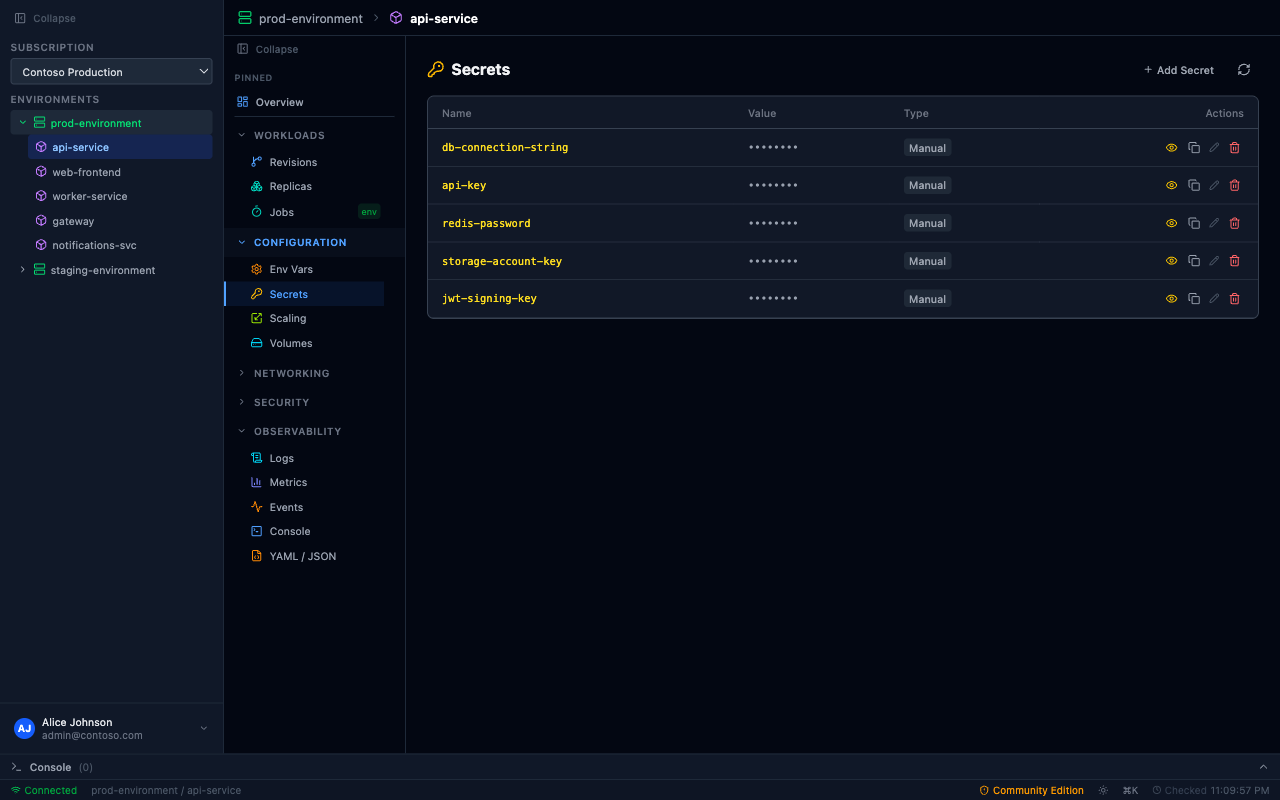Unhide the redis-password secret value
This screenshot has height=800, width=1280.
[1171, 223]
